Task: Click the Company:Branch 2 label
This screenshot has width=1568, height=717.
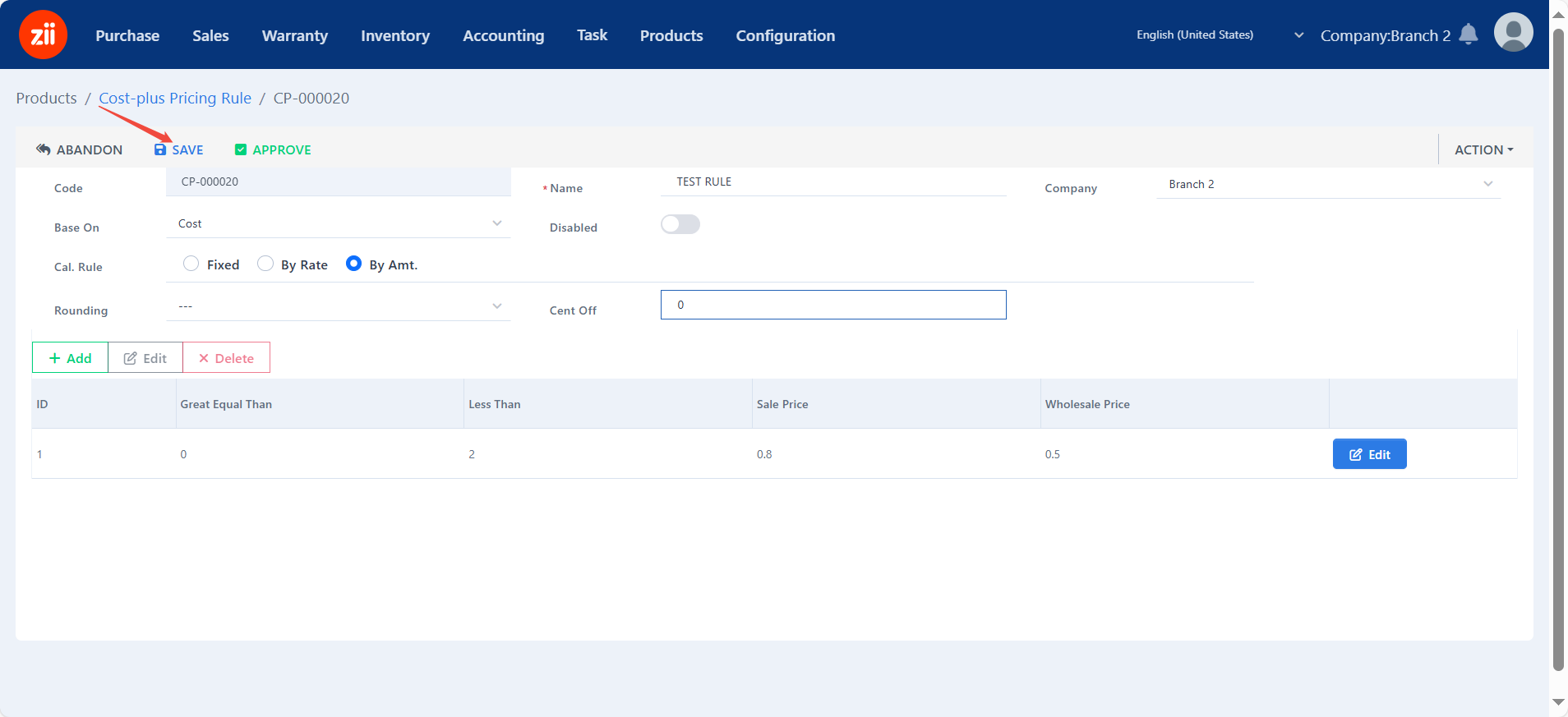Action: pyautogui.click(x=1386, y=35)
